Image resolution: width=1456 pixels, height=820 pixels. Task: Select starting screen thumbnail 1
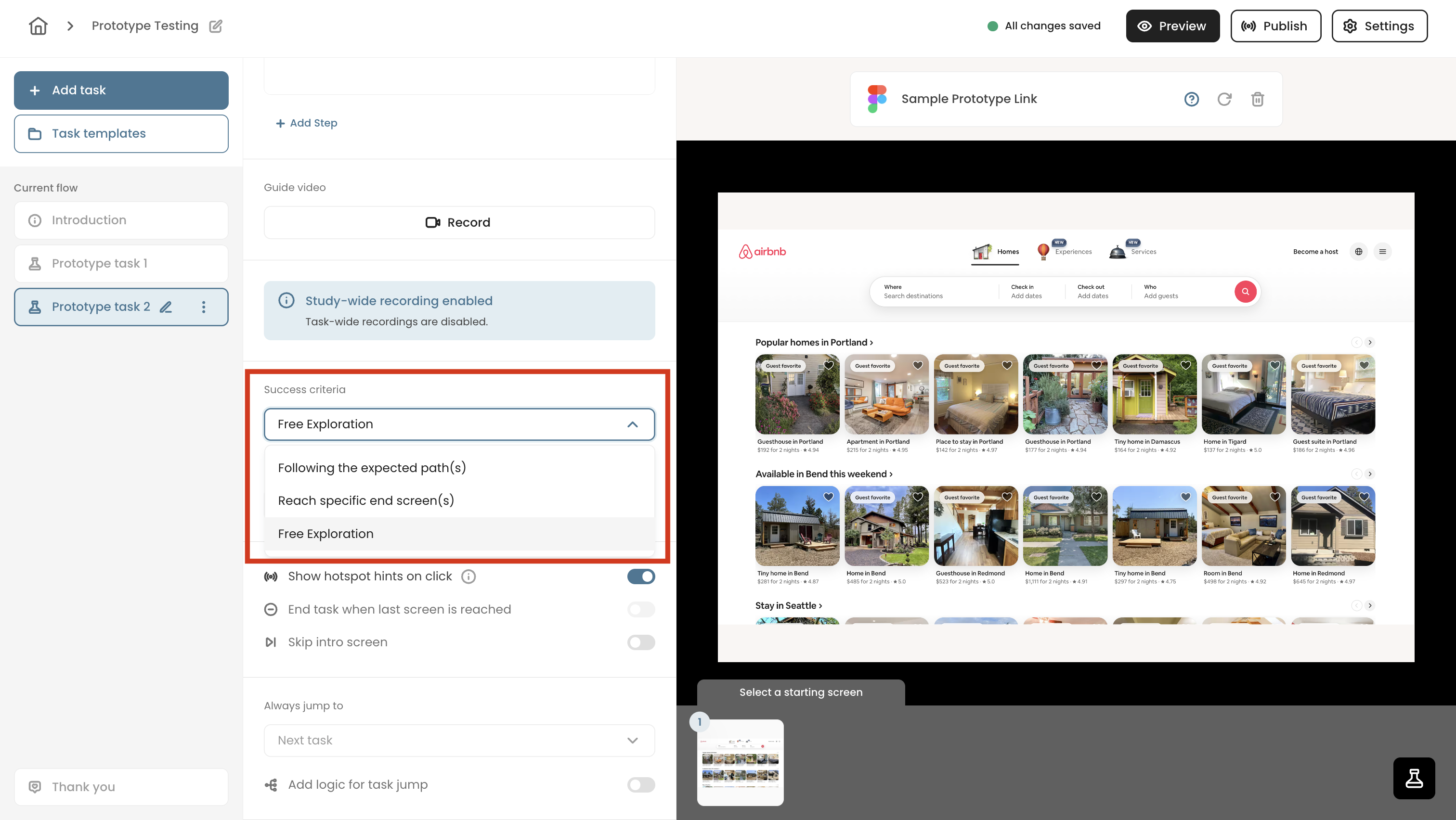[740, 762]
